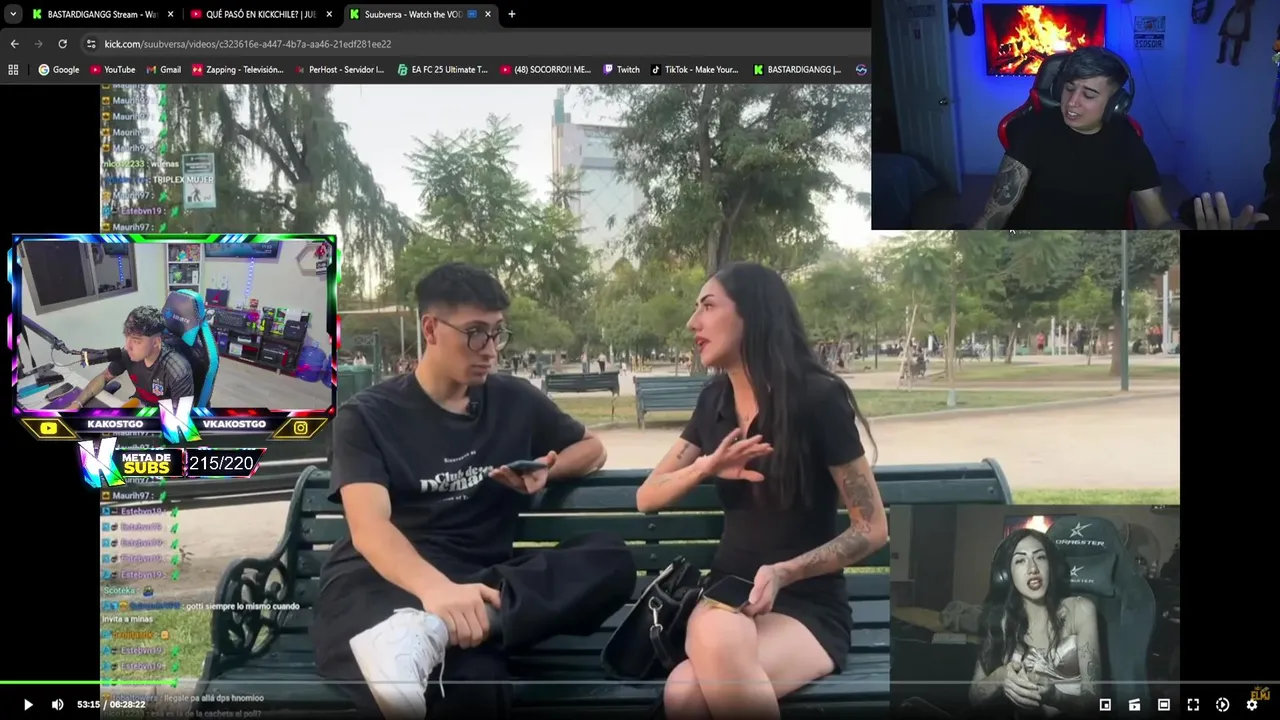The width and height of the screenshot is (1280, 720).
Task: Close the BASTARDIGANGG Stream tab
Action: pos(170,14)
